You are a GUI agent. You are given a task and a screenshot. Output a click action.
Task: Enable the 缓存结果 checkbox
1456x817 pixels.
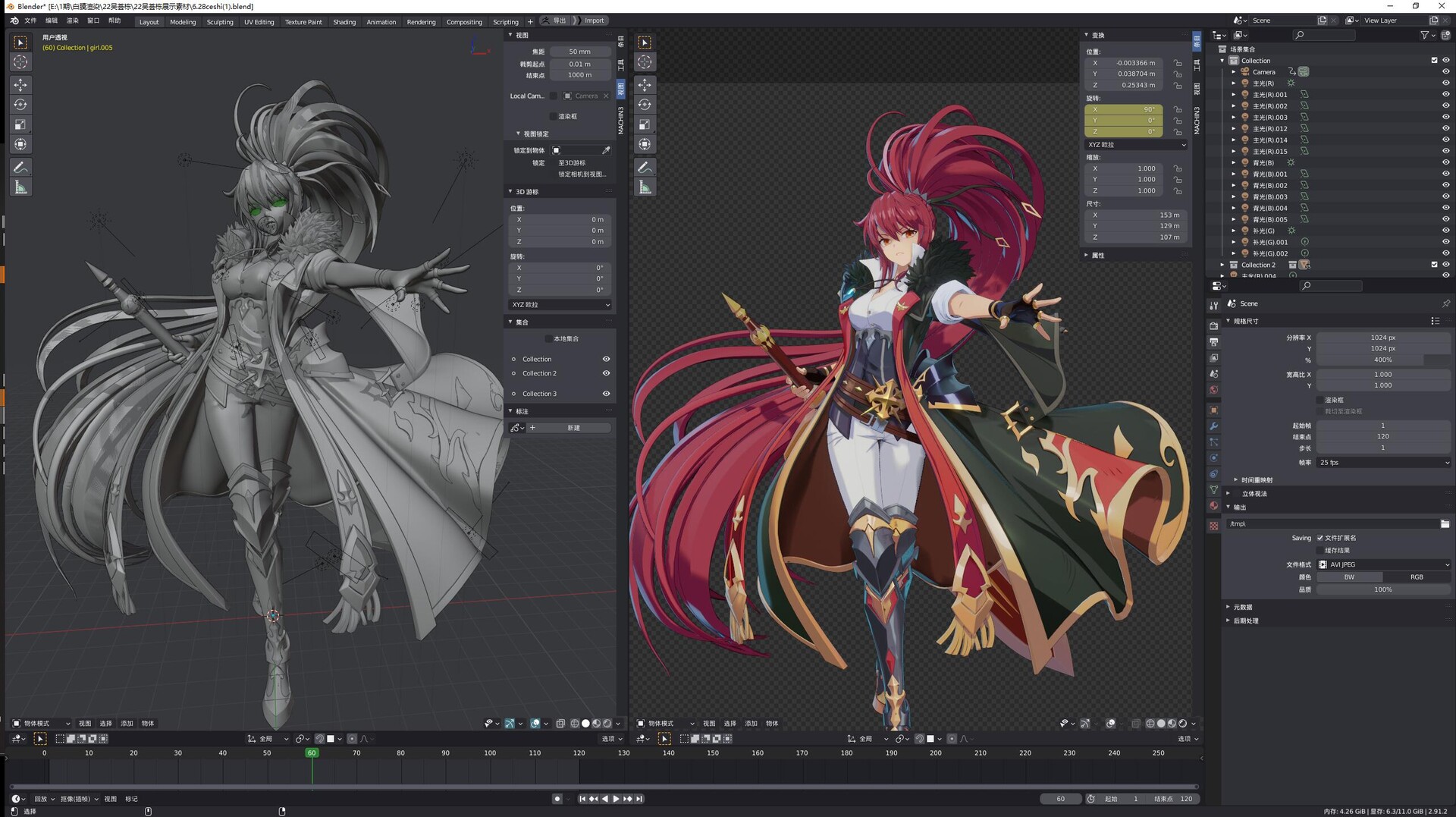click(1319, 551)
